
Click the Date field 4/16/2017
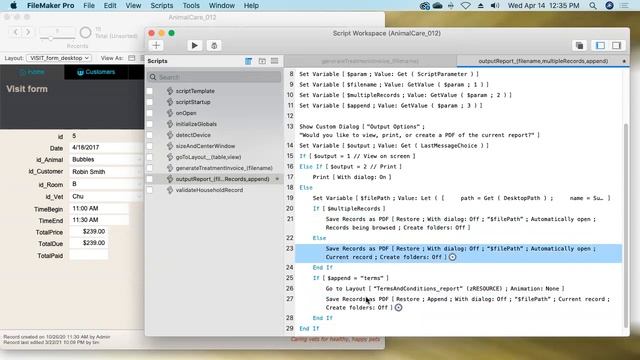[x=106, y=147]
